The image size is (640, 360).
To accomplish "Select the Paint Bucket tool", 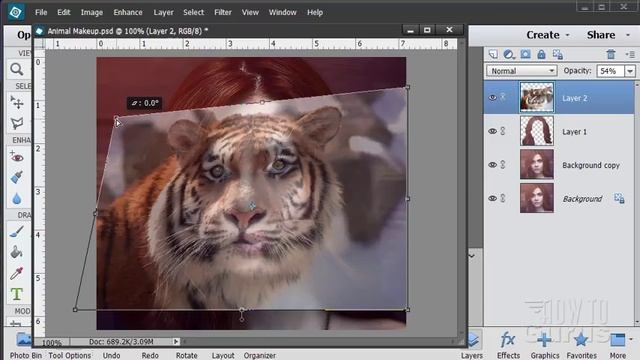I will click(17, 252).
